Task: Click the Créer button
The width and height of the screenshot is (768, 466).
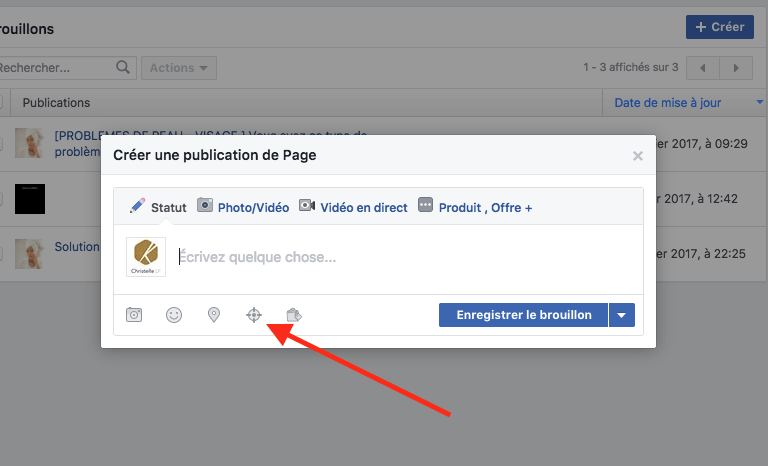Action: 720,27
